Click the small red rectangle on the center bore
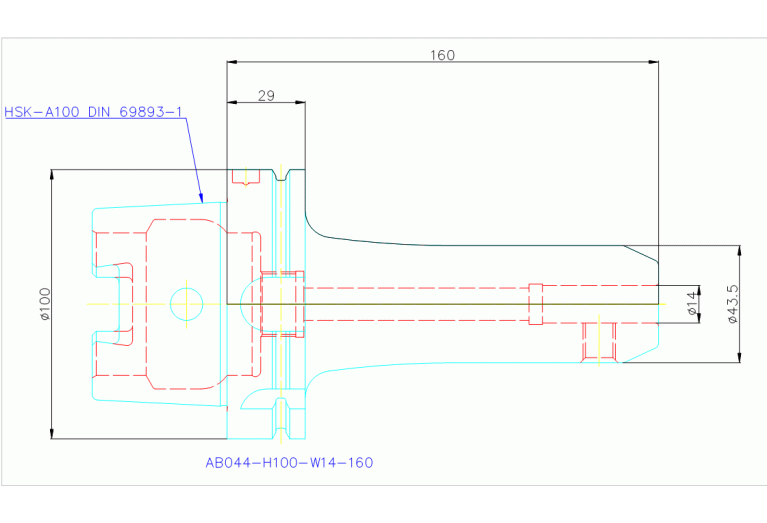The width and height of the screenshot is (767, 523). point(535,304)
